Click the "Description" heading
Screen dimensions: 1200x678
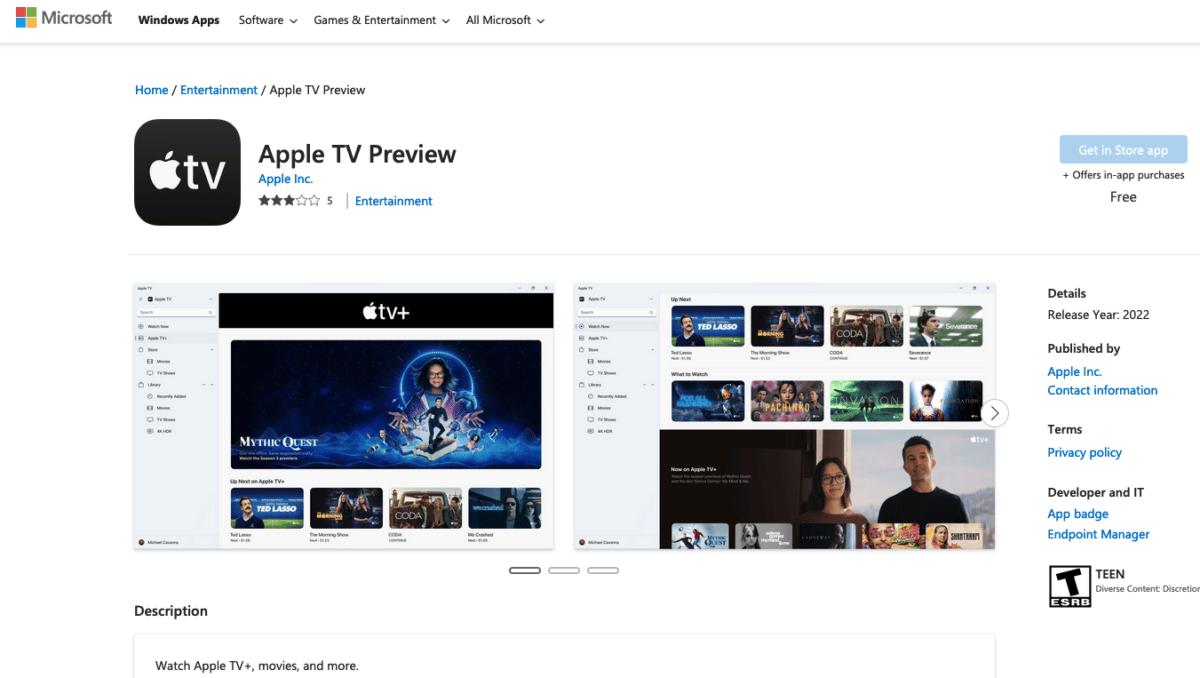pyautogui.click(x=171, y=611)
